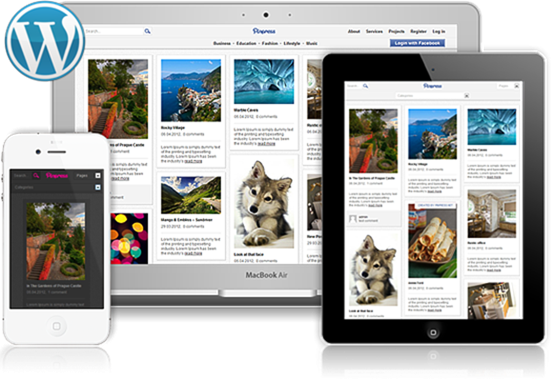This screenshot has width=553, height=380.
Task: Open the About menu item
Action: coord(354,31)
